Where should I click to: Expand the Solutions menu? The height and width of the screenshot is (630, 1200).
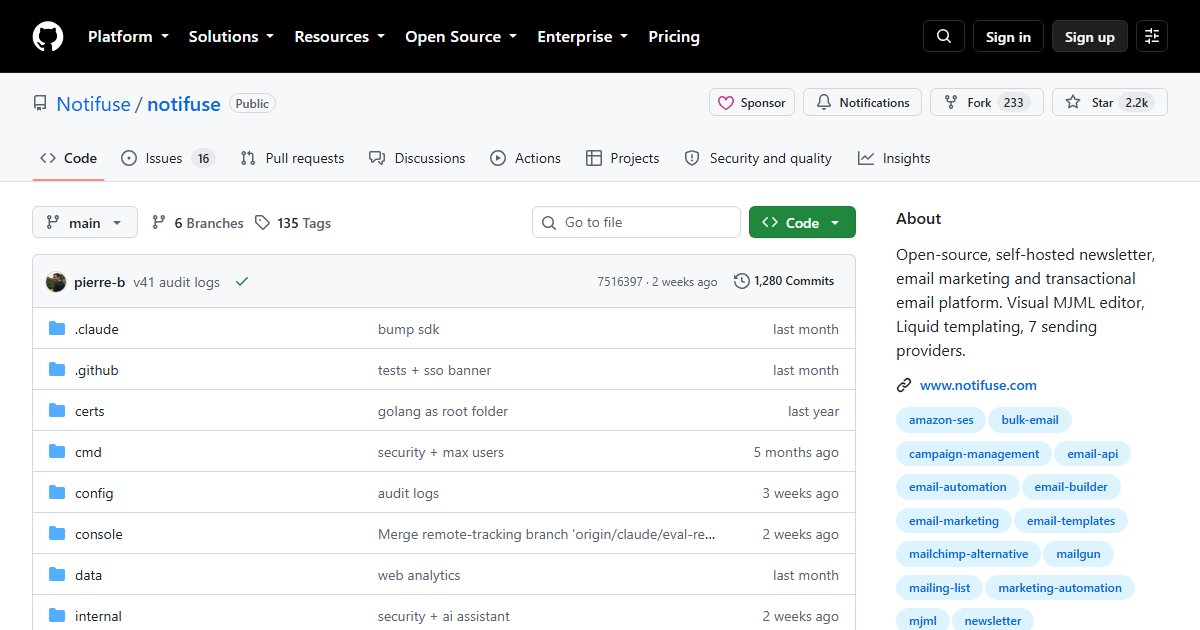(x=231, y=37)
